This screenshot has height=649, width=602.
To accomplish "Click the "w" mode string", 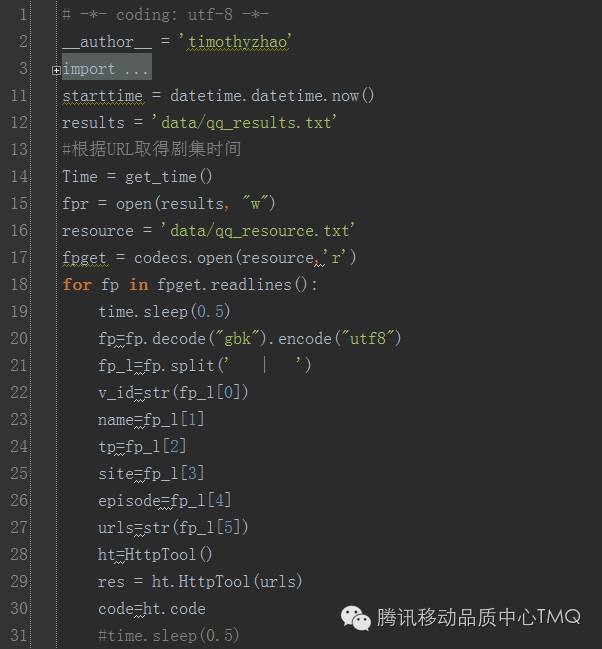I will coord(256,204).
